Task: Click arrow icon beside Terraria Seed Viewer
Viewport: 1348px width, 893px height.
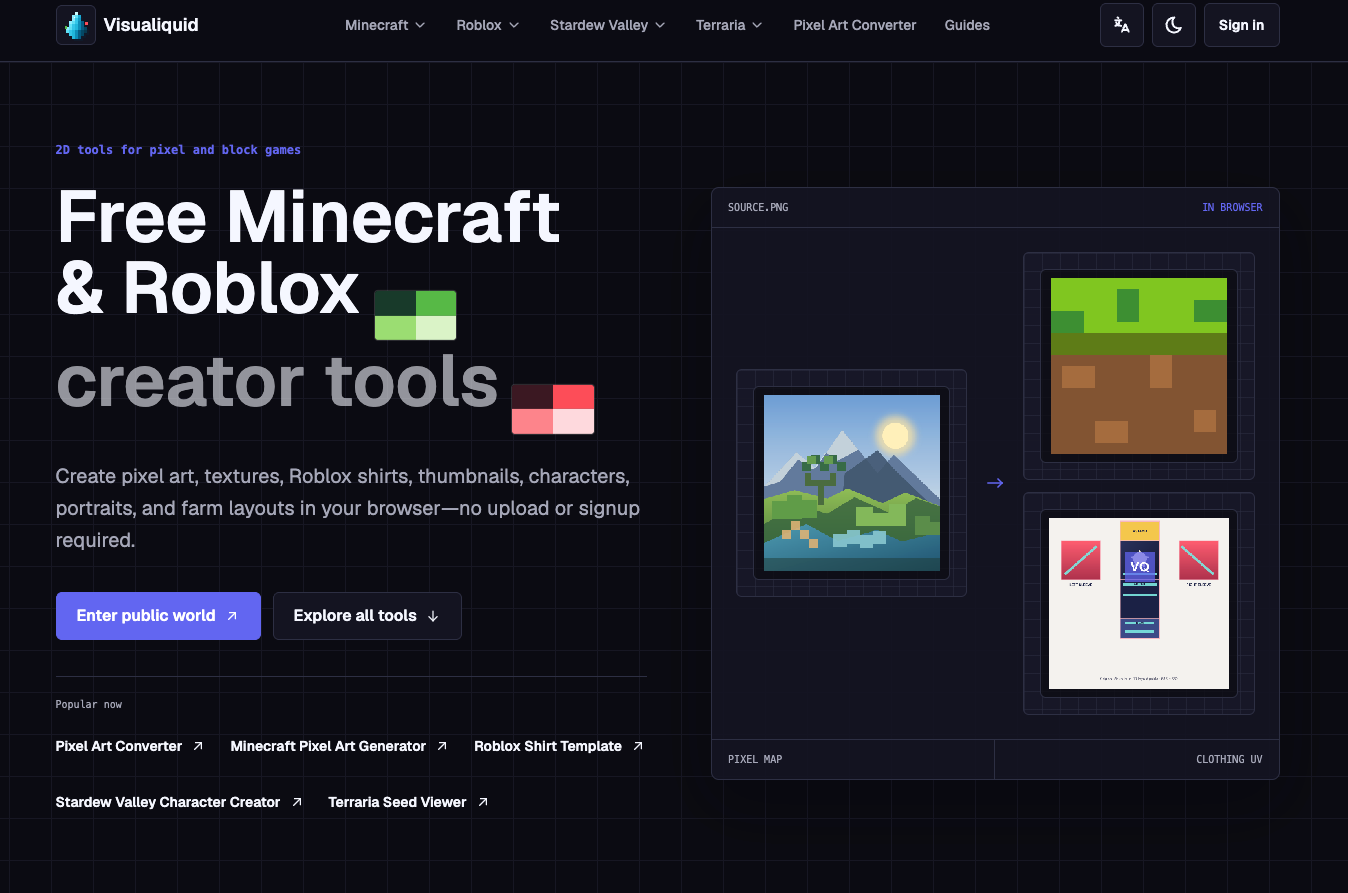Action: pos(483,802)
